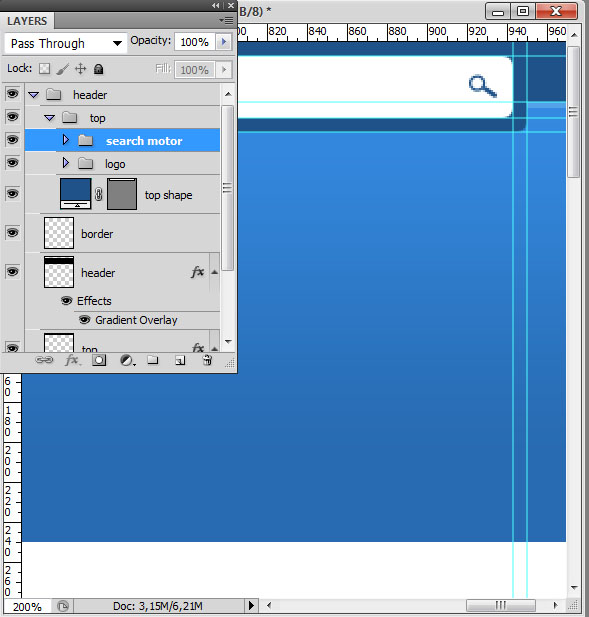This screenshot has height=617, width=589.
Task: Lock transparent pixels
Action: tap(44, 69)
